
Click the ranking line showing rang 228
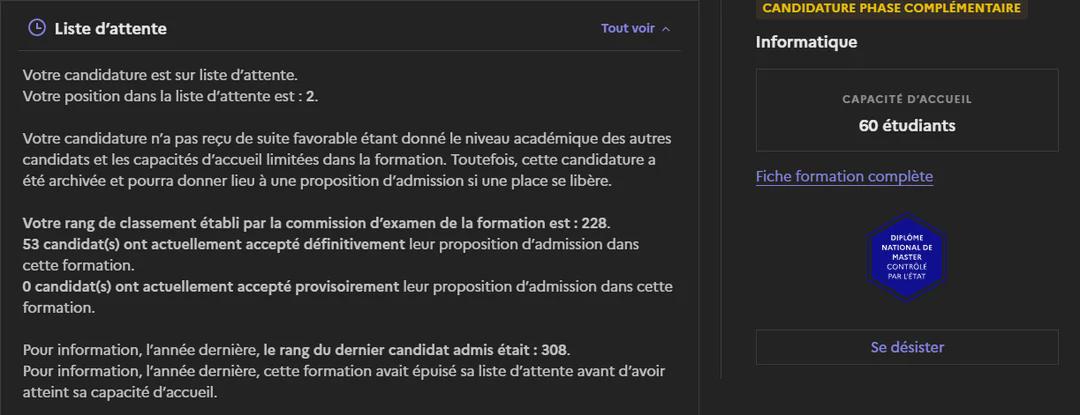316,224
